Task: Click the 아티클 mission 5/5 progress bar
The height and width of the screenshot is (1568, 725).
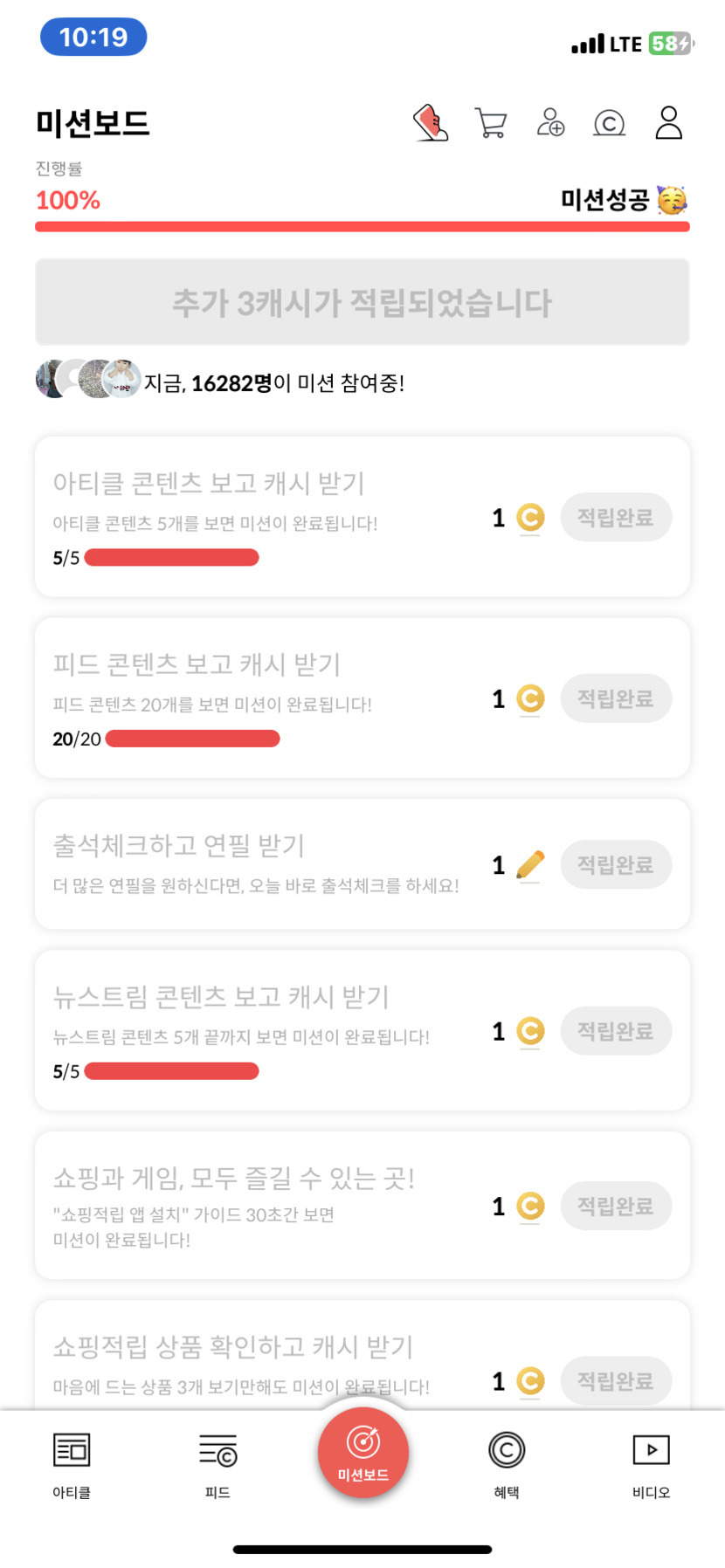Action: (172, 558)
